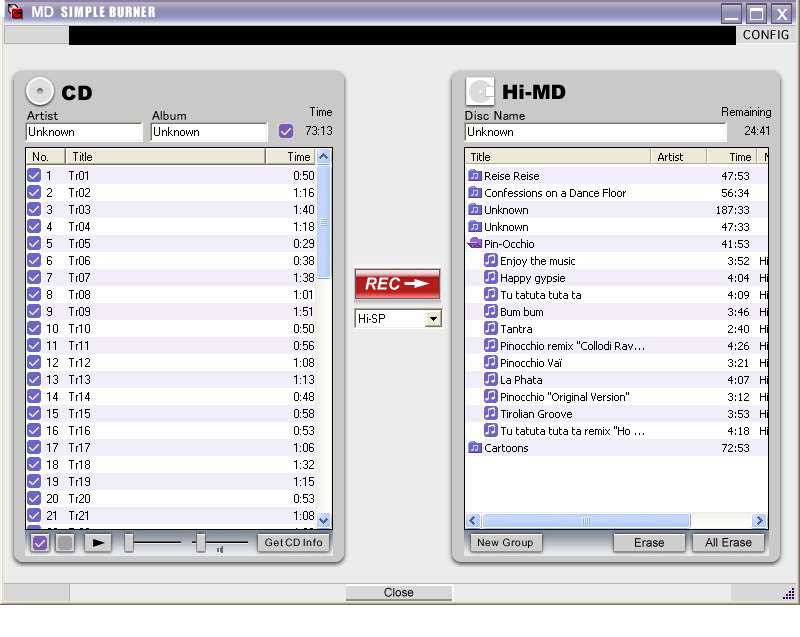Screen dimensions: 800x637
Task: Select the Tr10 title in the CD list
Action: [80, 328]
